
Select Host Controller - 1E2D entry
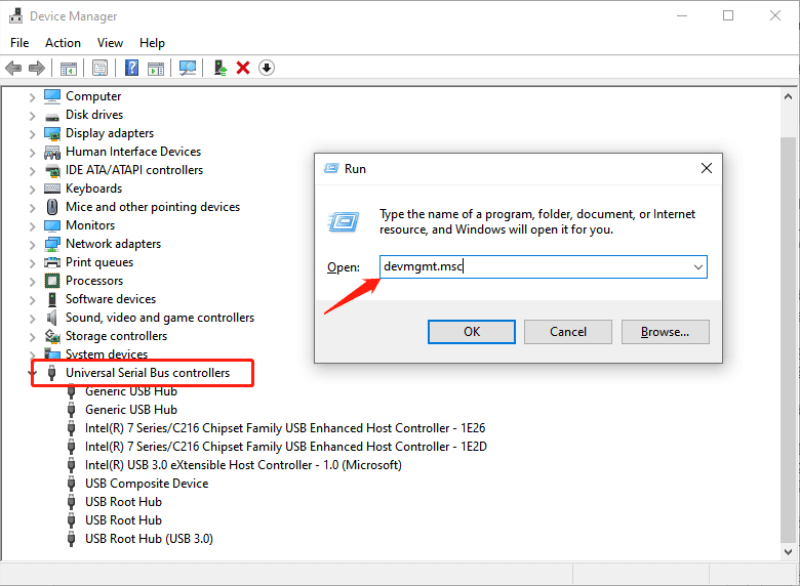click(286, 446)
